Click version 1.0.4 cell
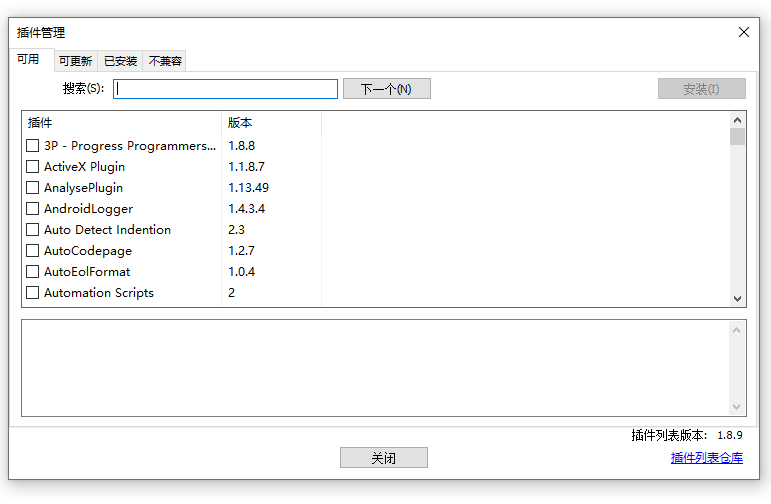Screen dimensions: 771x504 point(241,271)
